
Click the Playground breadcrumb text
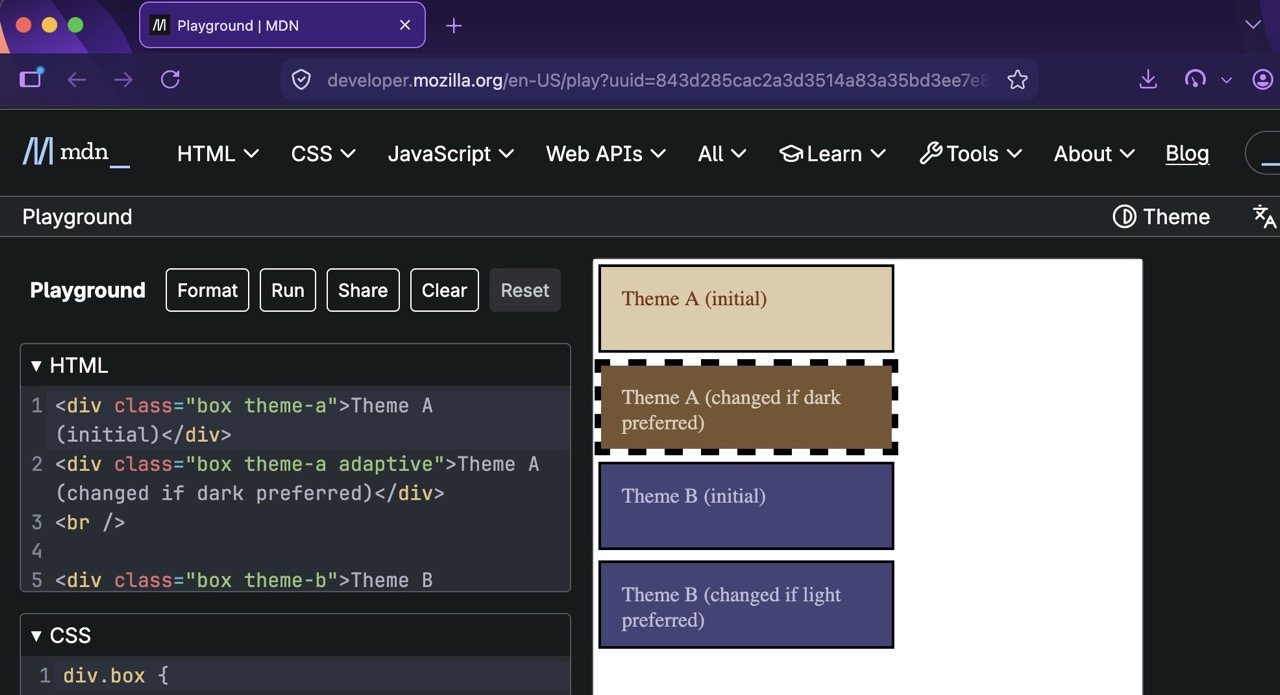point(77,217)
